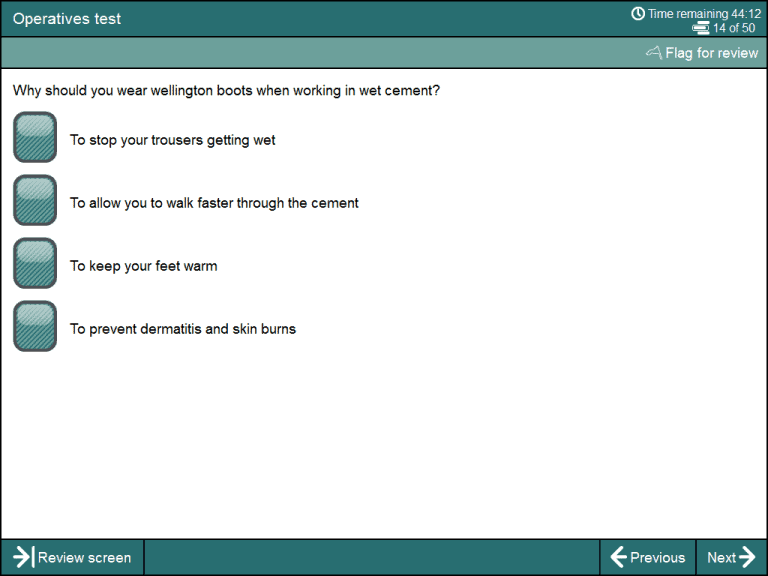This screenshot has height=576, width=768.
Task: Select answer 'To stop your trousers getting wet'
Action: (x=35, y=137)
